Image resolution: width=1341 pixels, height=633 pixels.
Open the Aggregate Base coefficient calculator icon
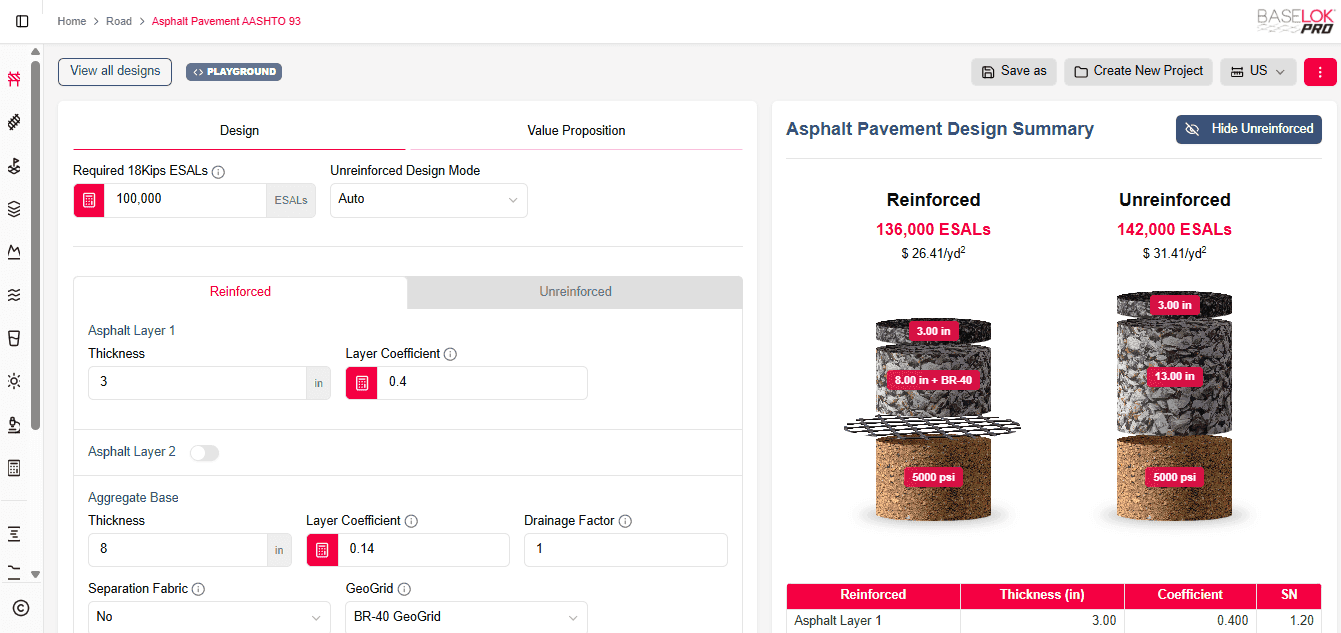pyautogui.click(x=323, y=550)
